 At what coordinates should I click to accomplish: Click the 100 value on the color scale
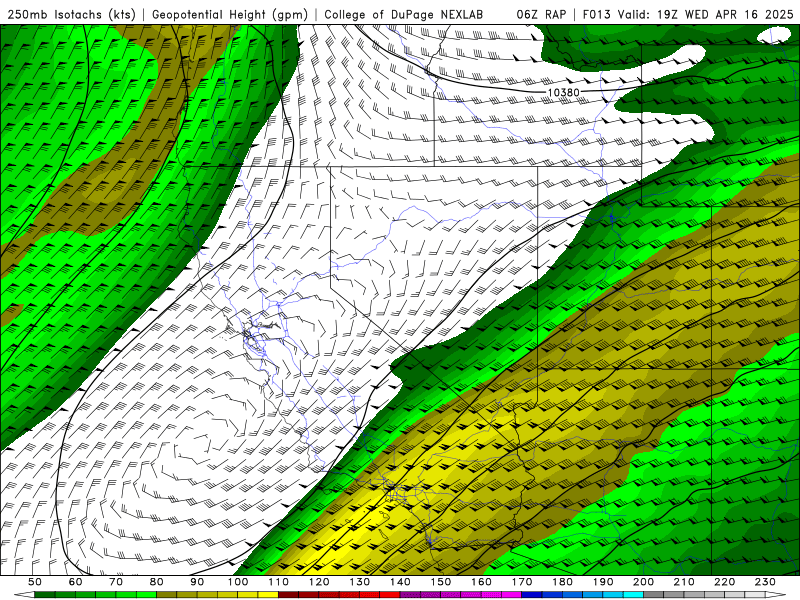point(238,582)
